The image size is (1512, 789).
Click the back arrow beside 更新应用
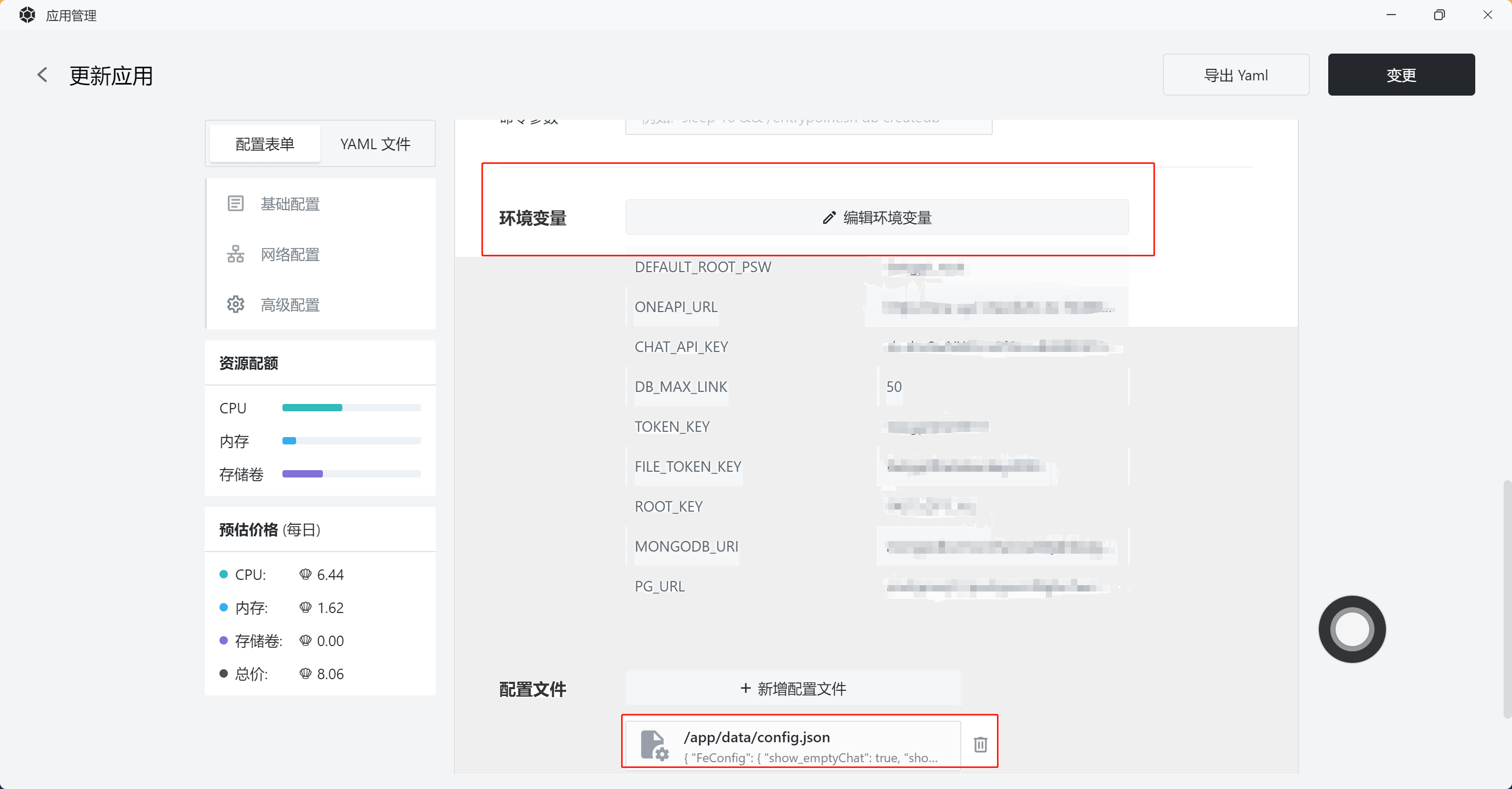pyautogui.click(x=42, y=75)
